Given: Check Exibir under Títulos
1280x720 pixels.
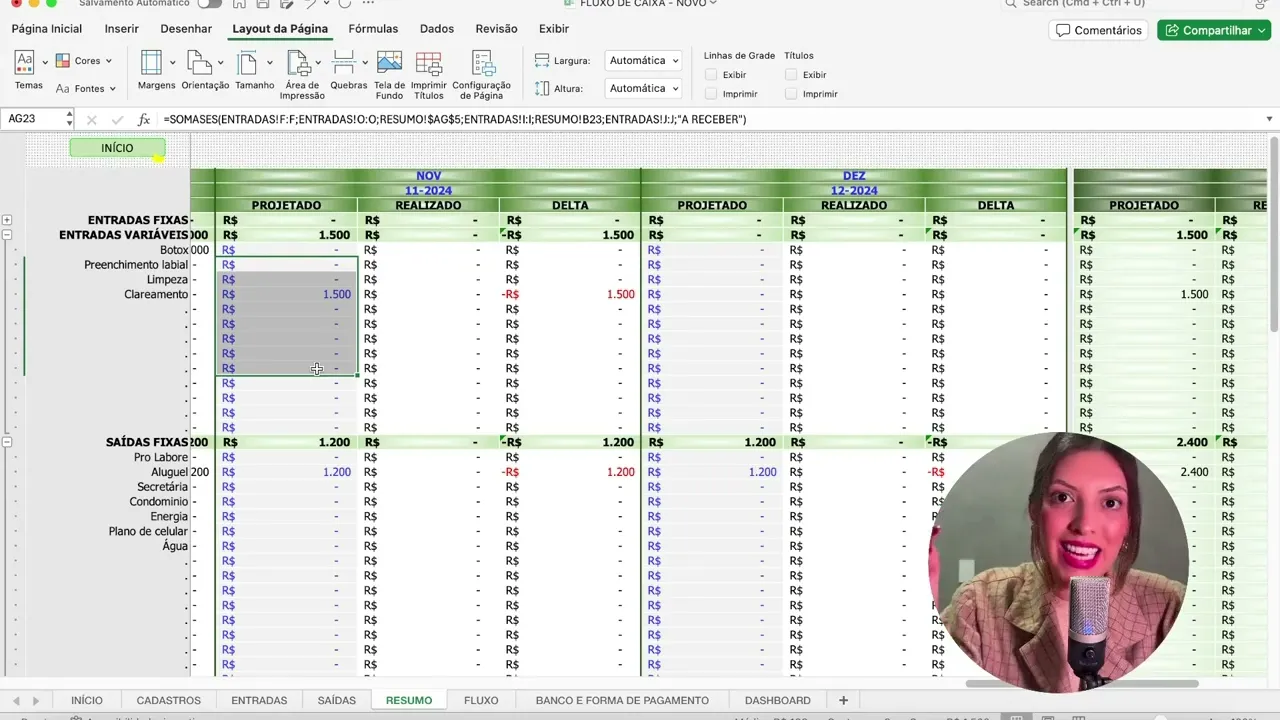Looking at the screenshot, I should coord(791,75).
